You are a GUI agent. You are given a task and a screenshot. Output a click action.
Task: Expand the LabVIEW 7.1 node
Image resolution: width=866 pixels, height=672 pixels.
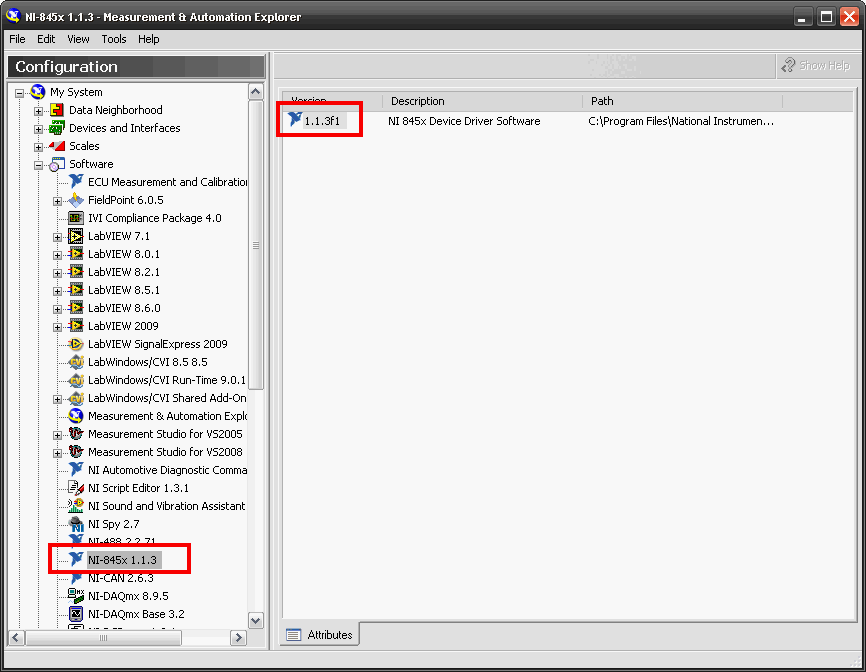click(x=57, y=237)
